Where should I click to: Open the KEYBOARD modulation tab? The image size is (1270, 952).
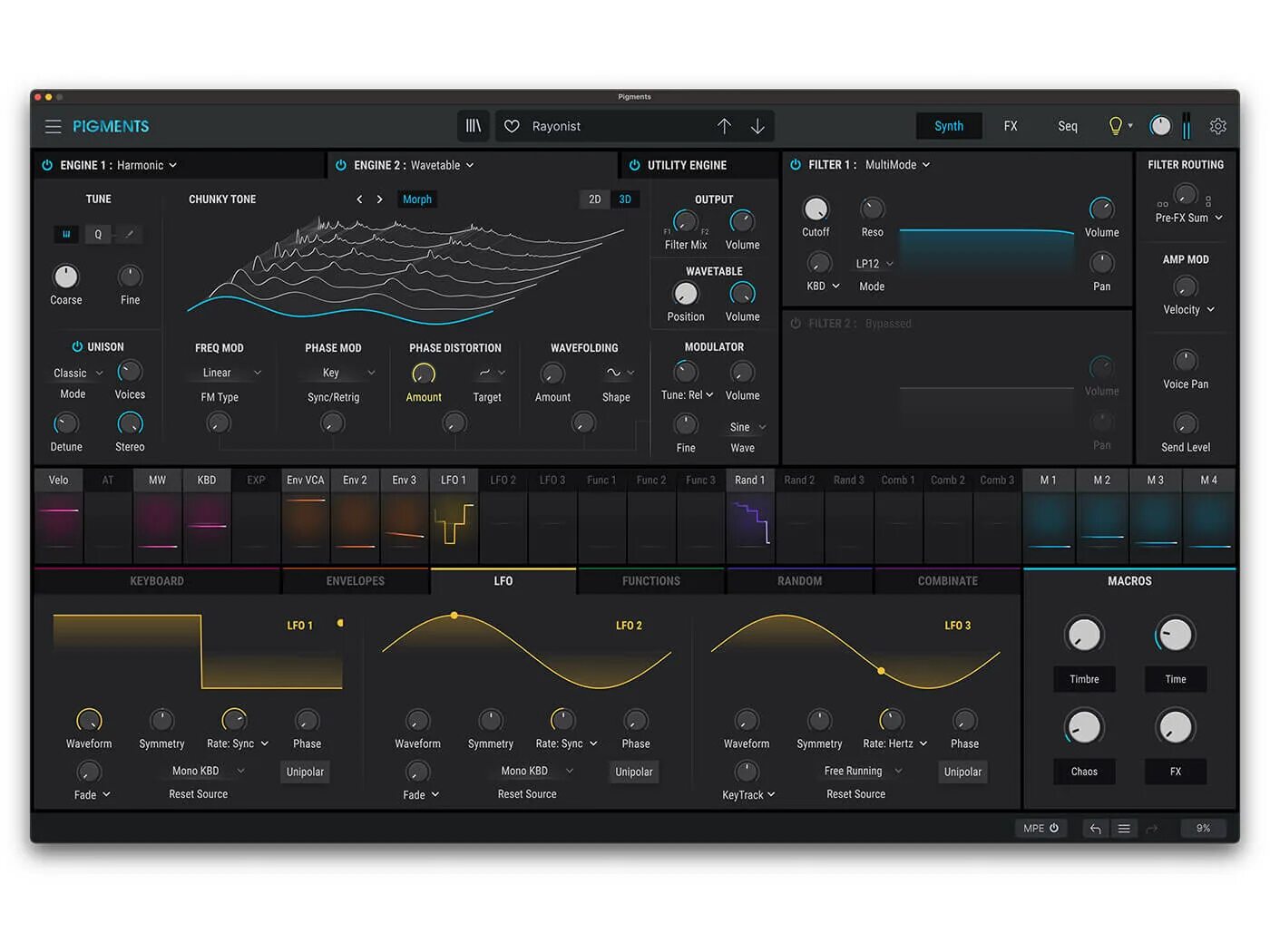pyautogui.click(x=157, y=581)
